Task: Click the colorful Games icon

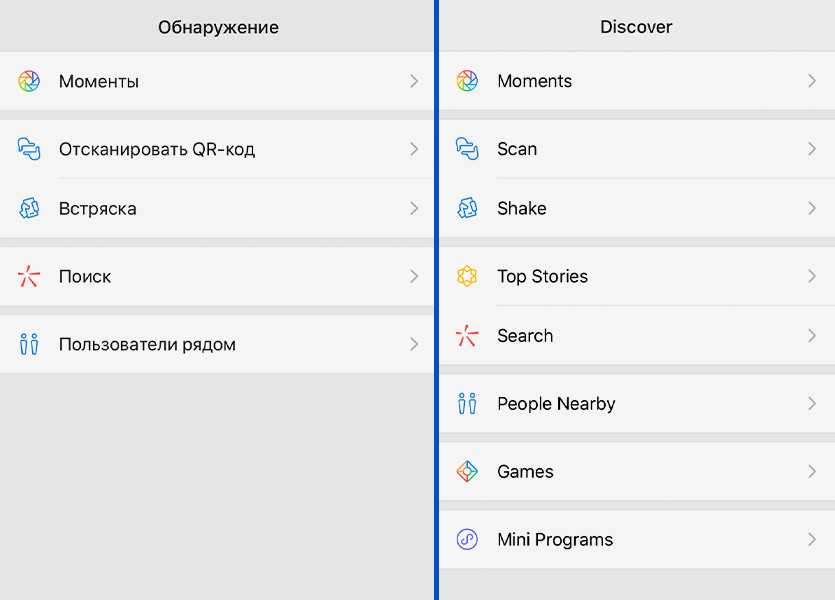Action: click(x=467, y=472)
